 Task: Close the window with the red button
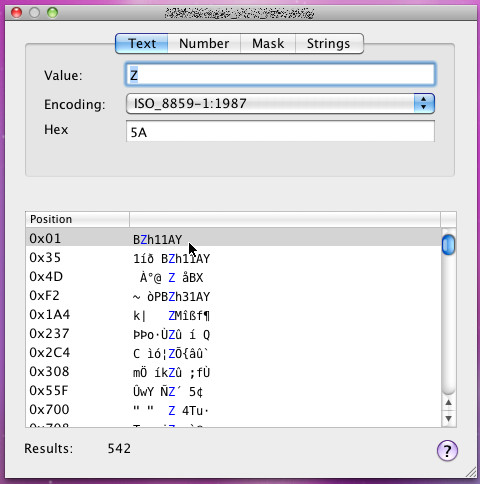point(16,13)
